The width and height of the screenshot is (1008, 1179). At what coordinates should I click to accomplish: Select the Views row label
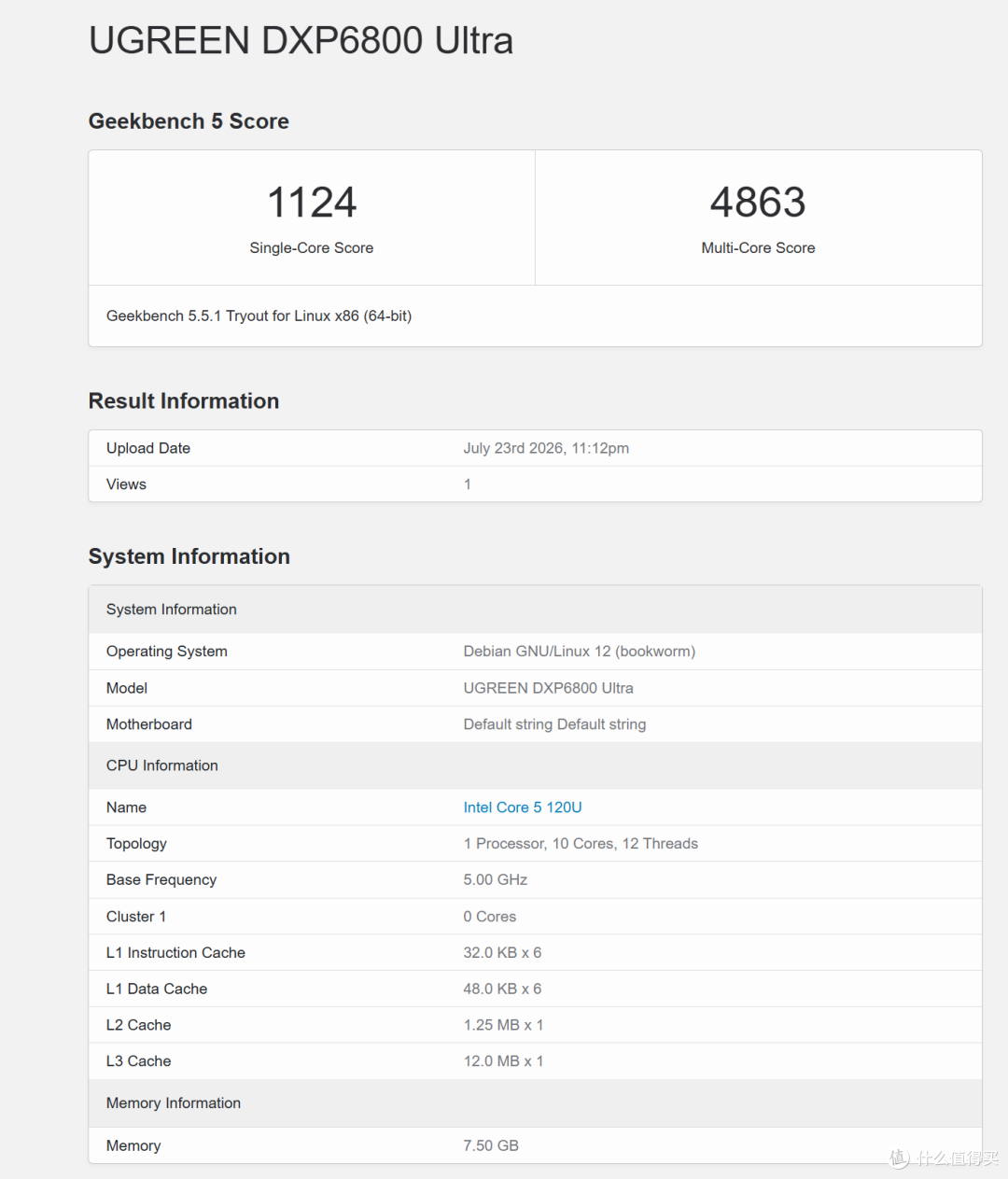click(x=126, y=484)
